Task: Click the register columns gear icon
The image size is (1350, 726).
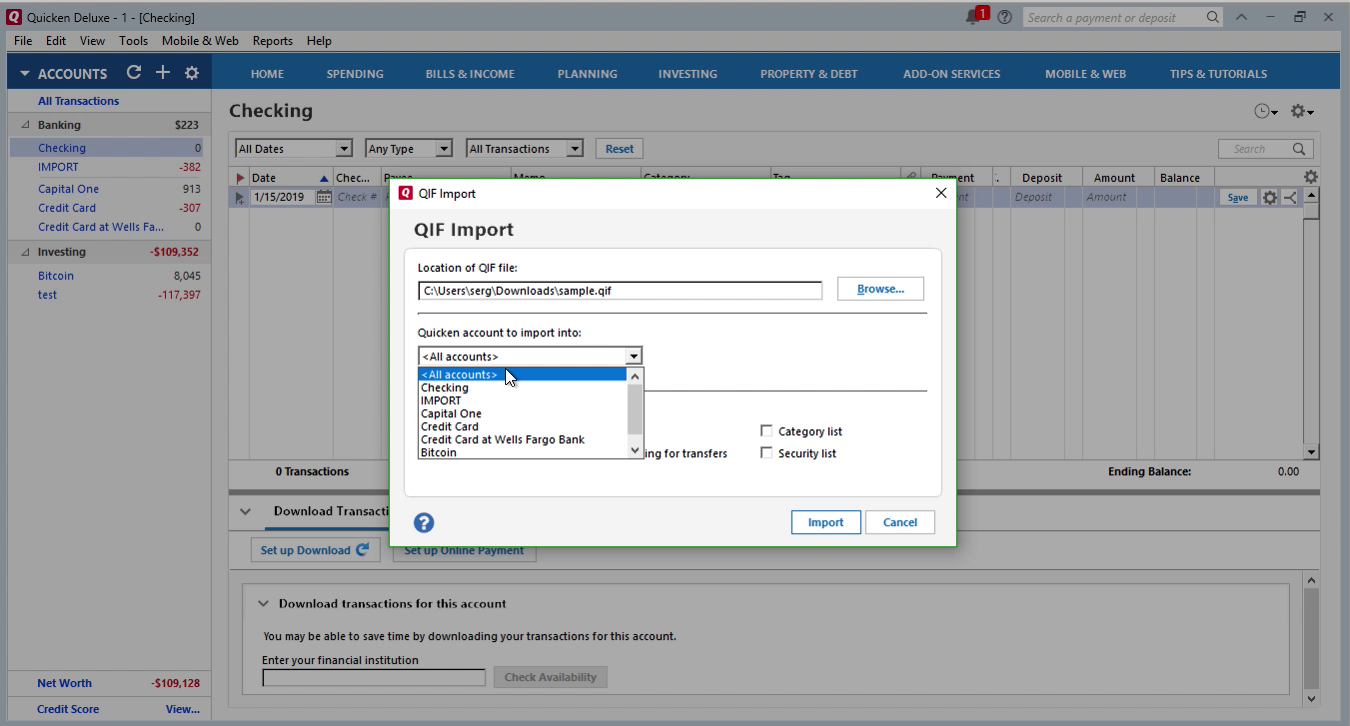Action: (x=1311, y=177)
